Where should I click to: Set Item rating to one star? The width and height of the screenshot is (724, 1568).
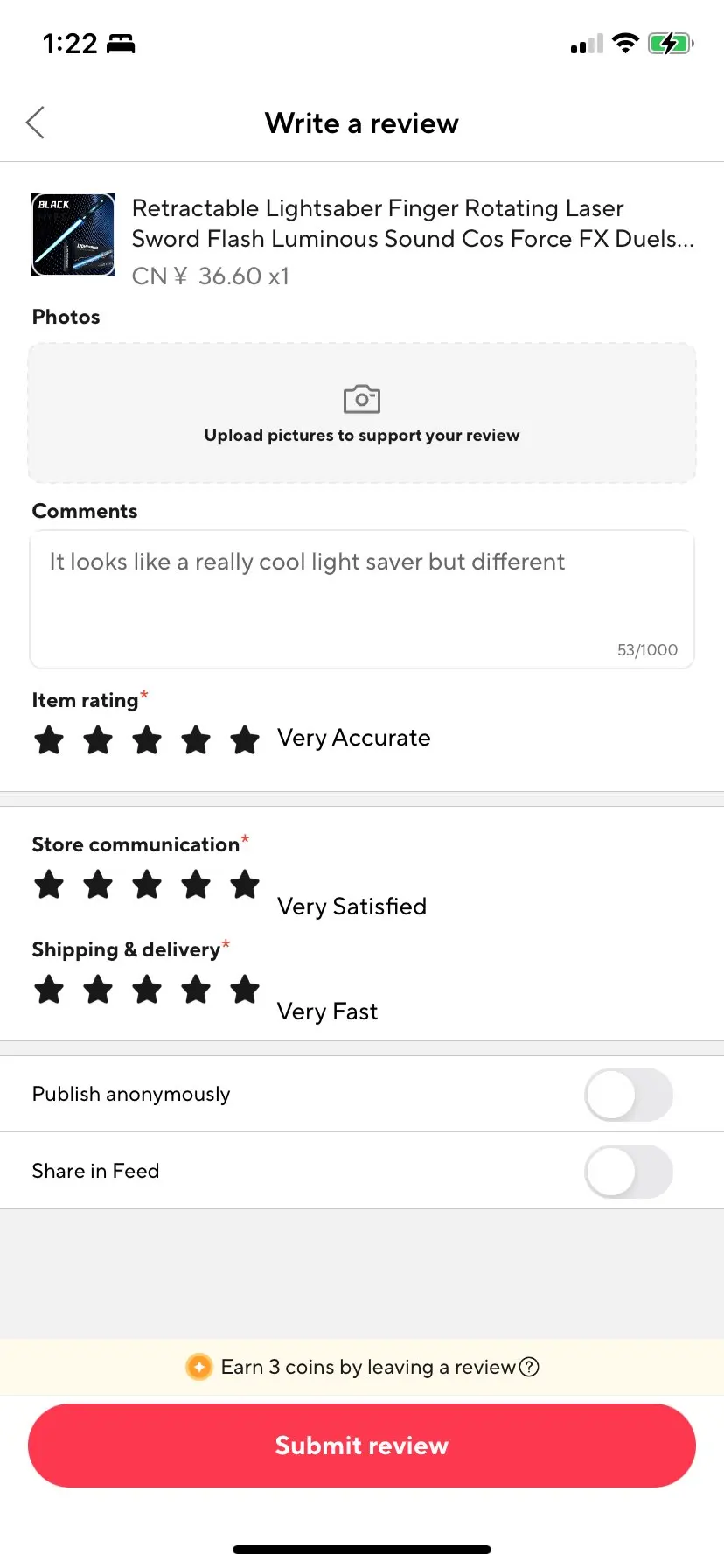[x=49, y=739]
